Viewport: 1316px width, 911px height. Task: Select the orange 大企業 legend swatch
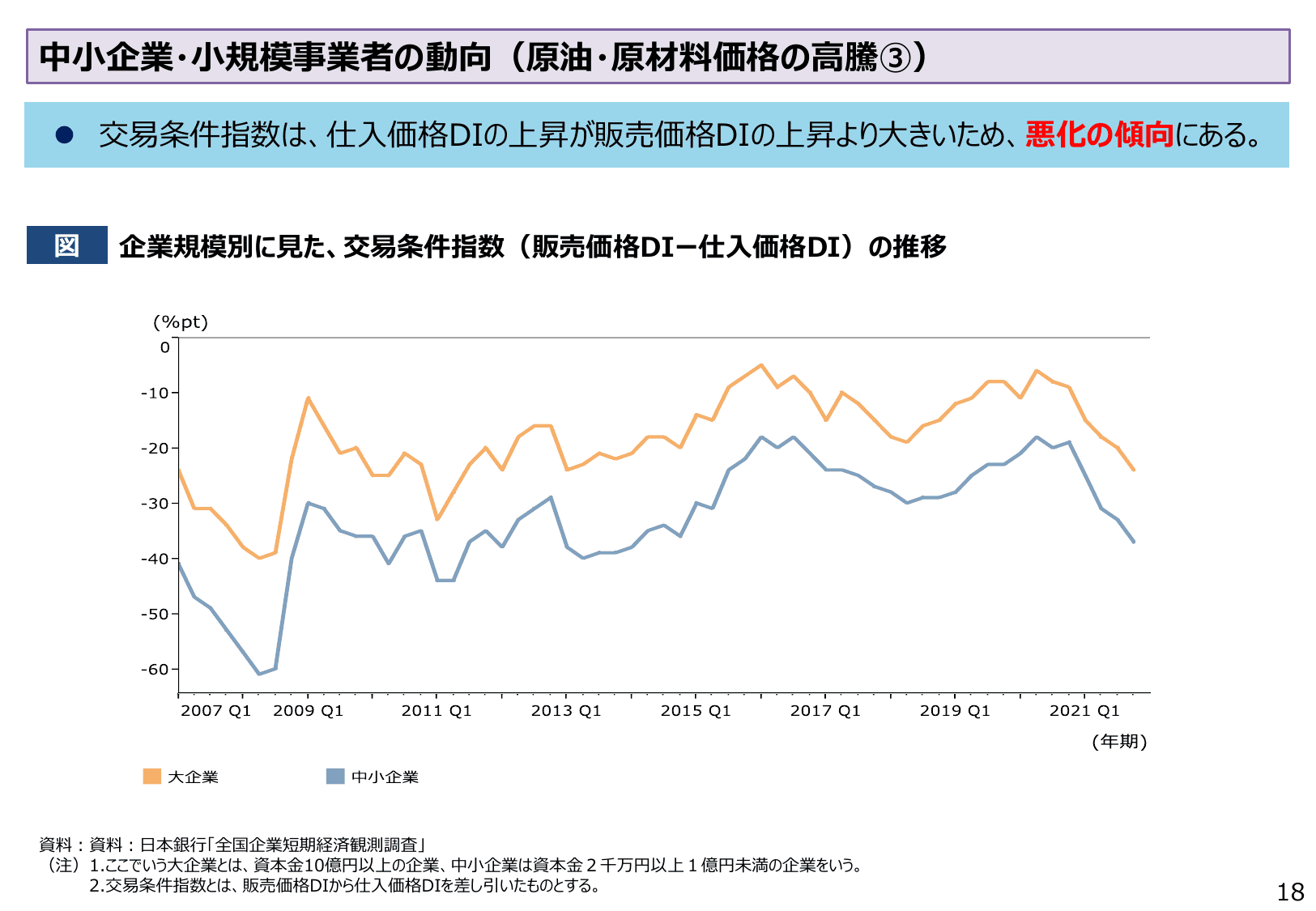coord(151,777)
